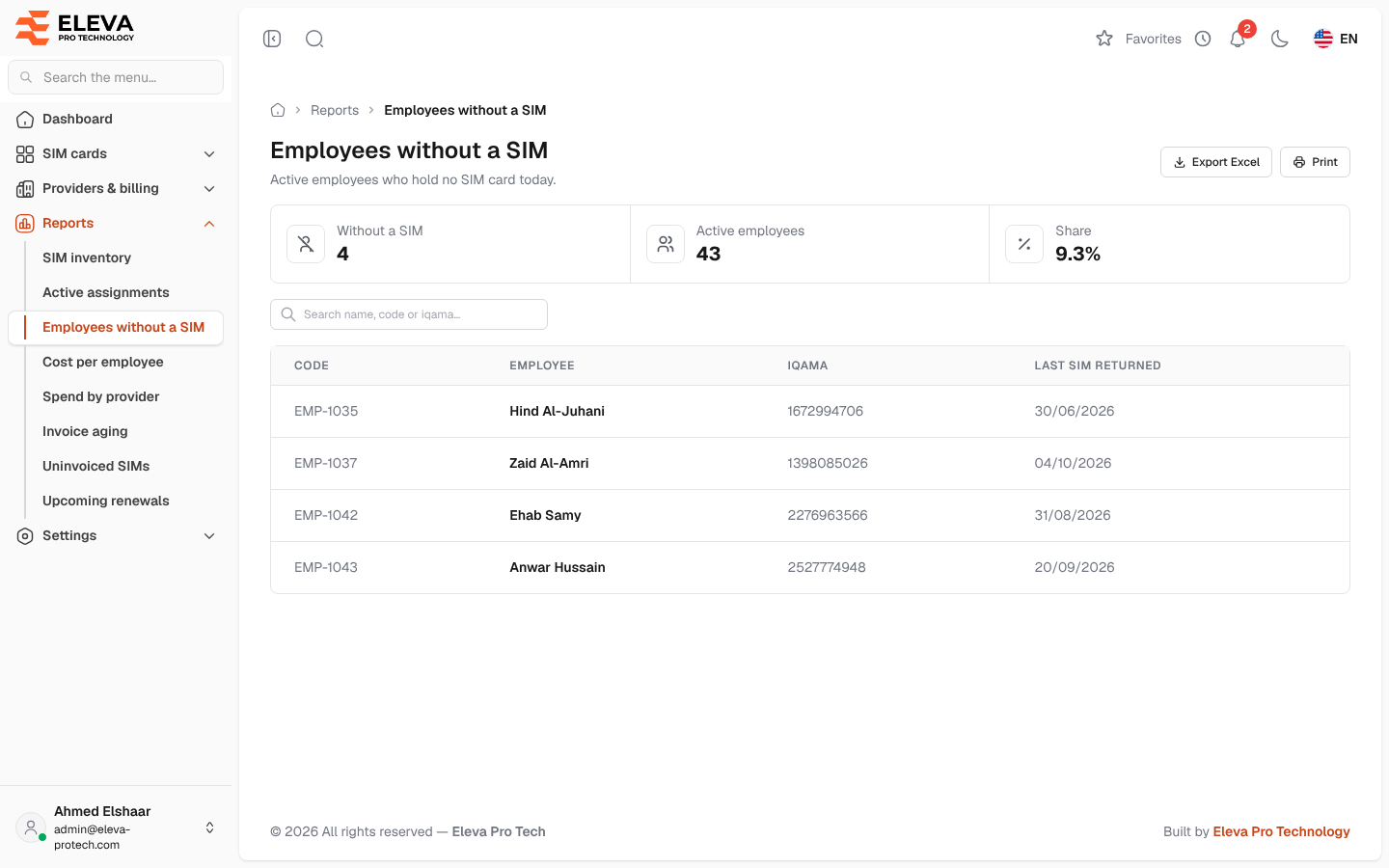The width and height of the screenshot is (1389, 868).
Task: Click the Export Excel button
Action: pyautogui.click(x=1216, y=162)
